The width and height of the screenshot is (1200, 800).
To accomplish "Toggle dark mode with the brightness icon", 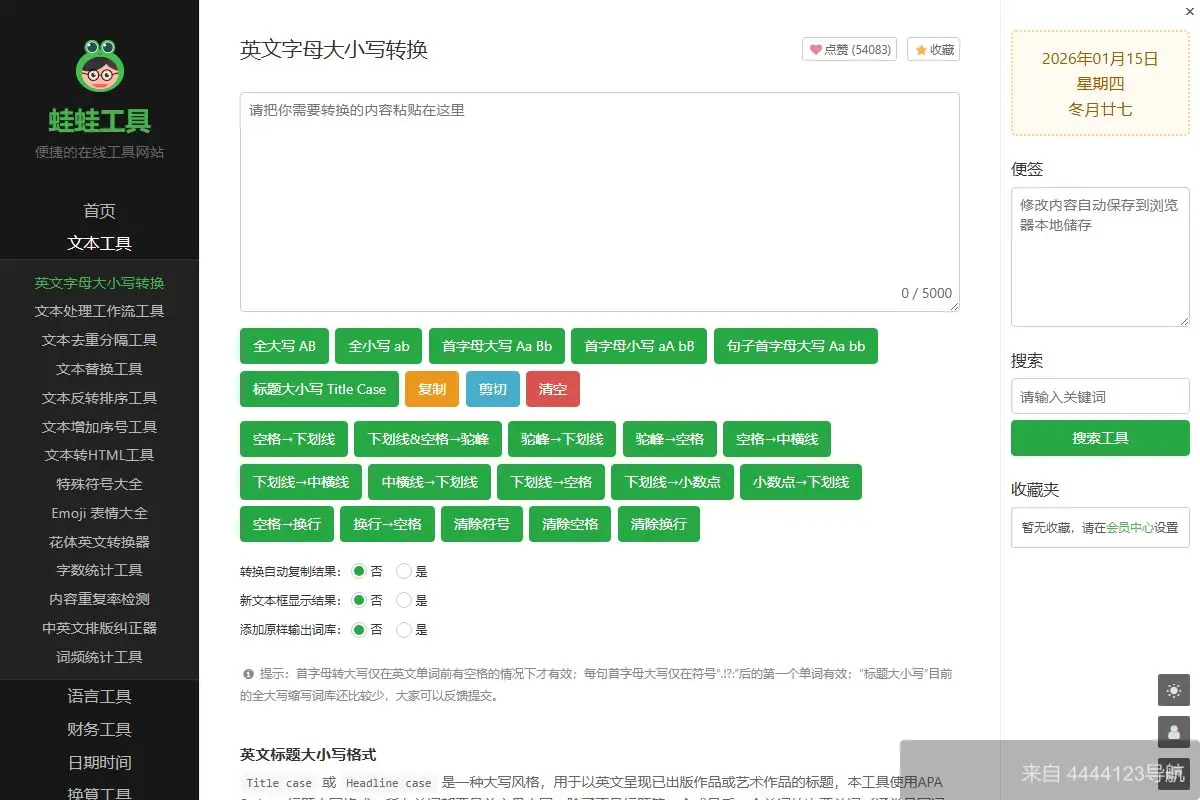I will pyautogui.click(x=1173, y=690).
